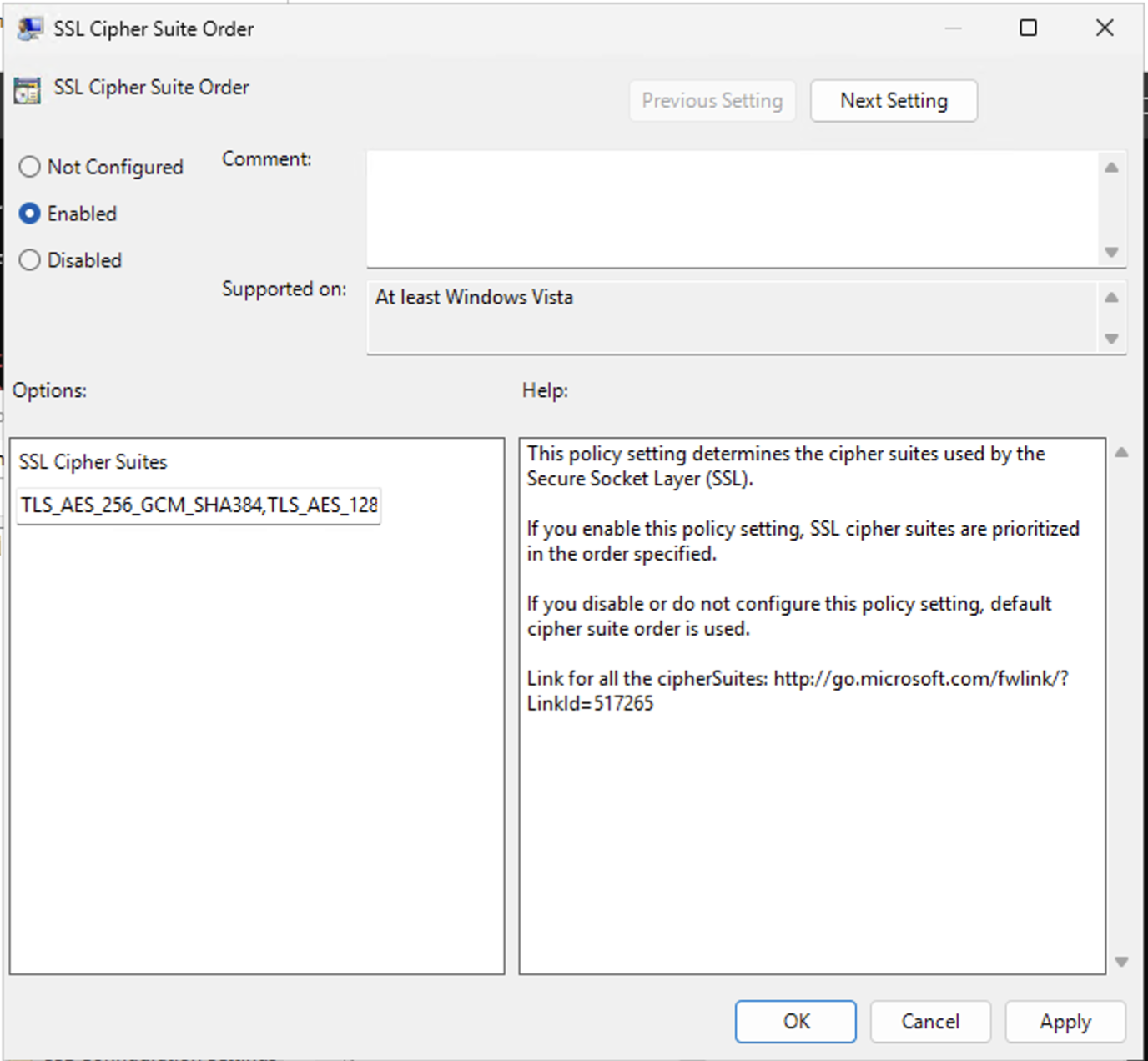Click the title bar application icon

(x=29, y=28)
